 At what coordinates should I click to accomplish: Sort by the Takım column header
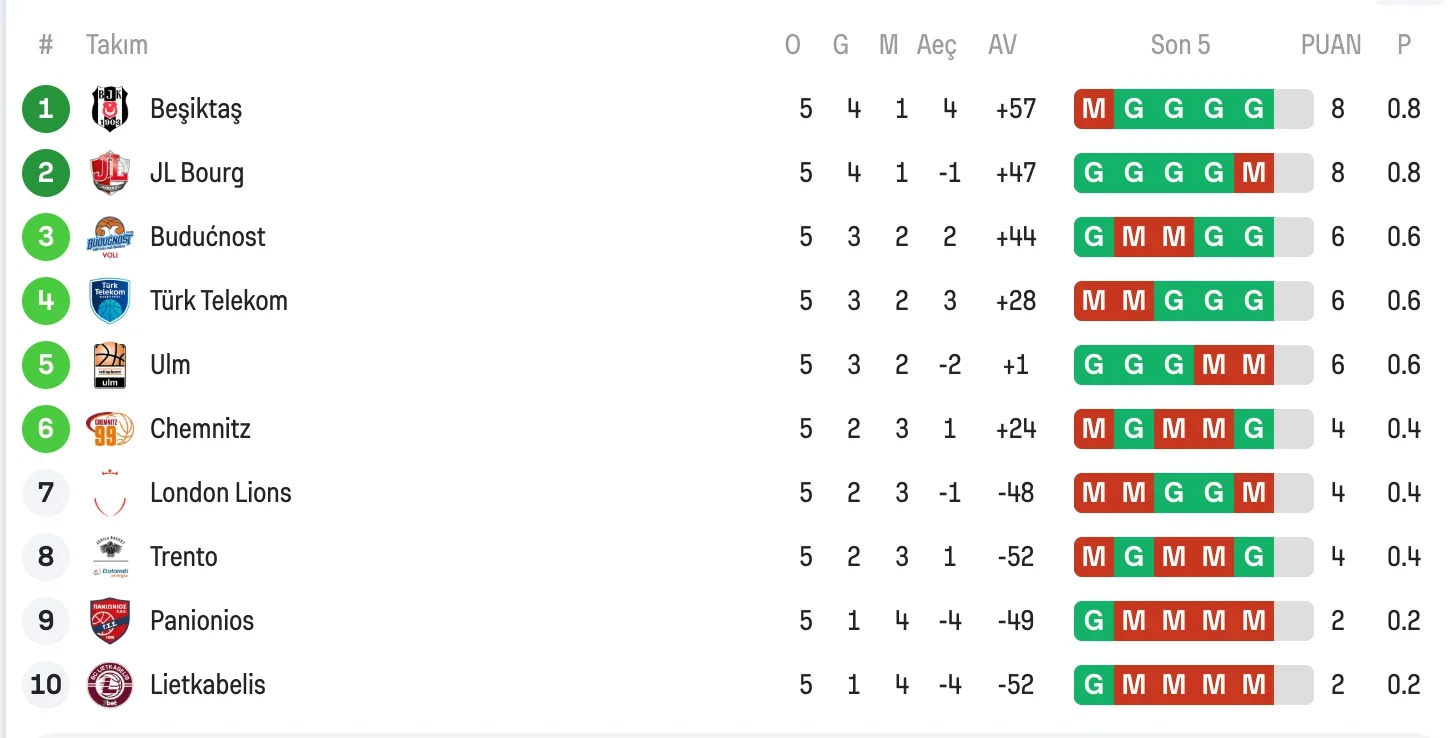coord(117,45)
